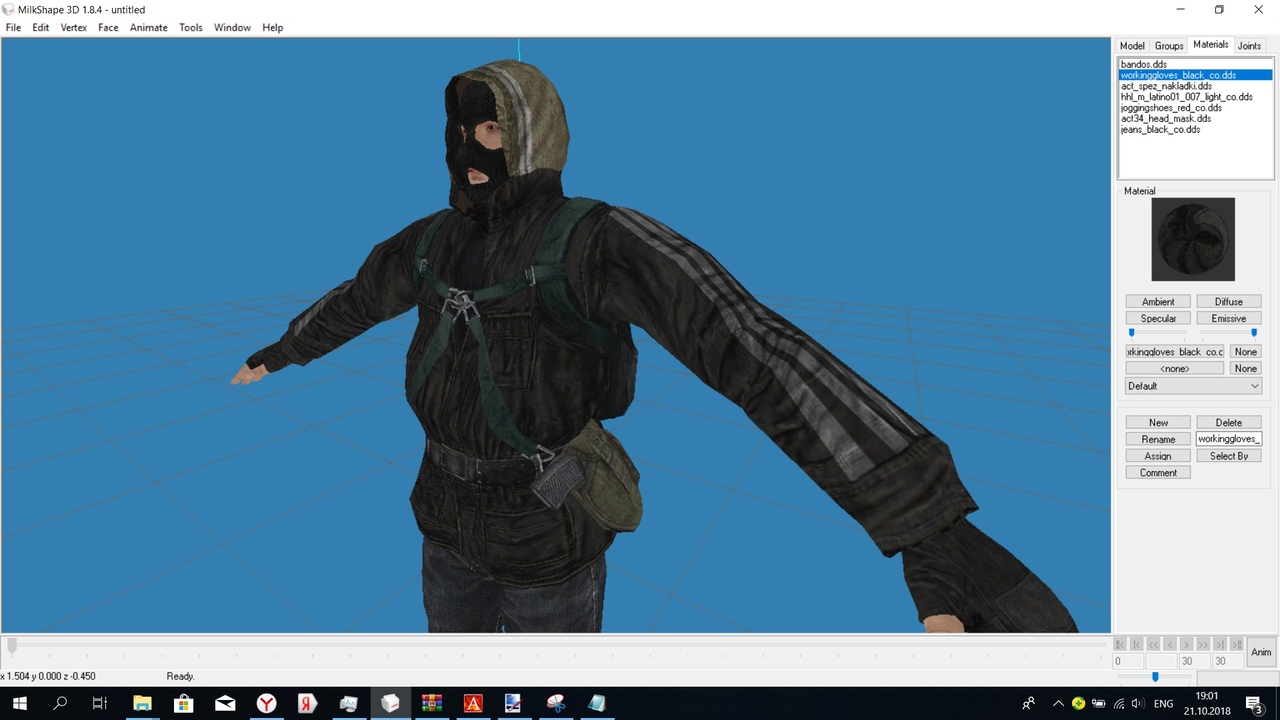This screenshot has width=1280, height=720.
Task: Open File Explorer from the taskbar
Action: click(142, 703)
